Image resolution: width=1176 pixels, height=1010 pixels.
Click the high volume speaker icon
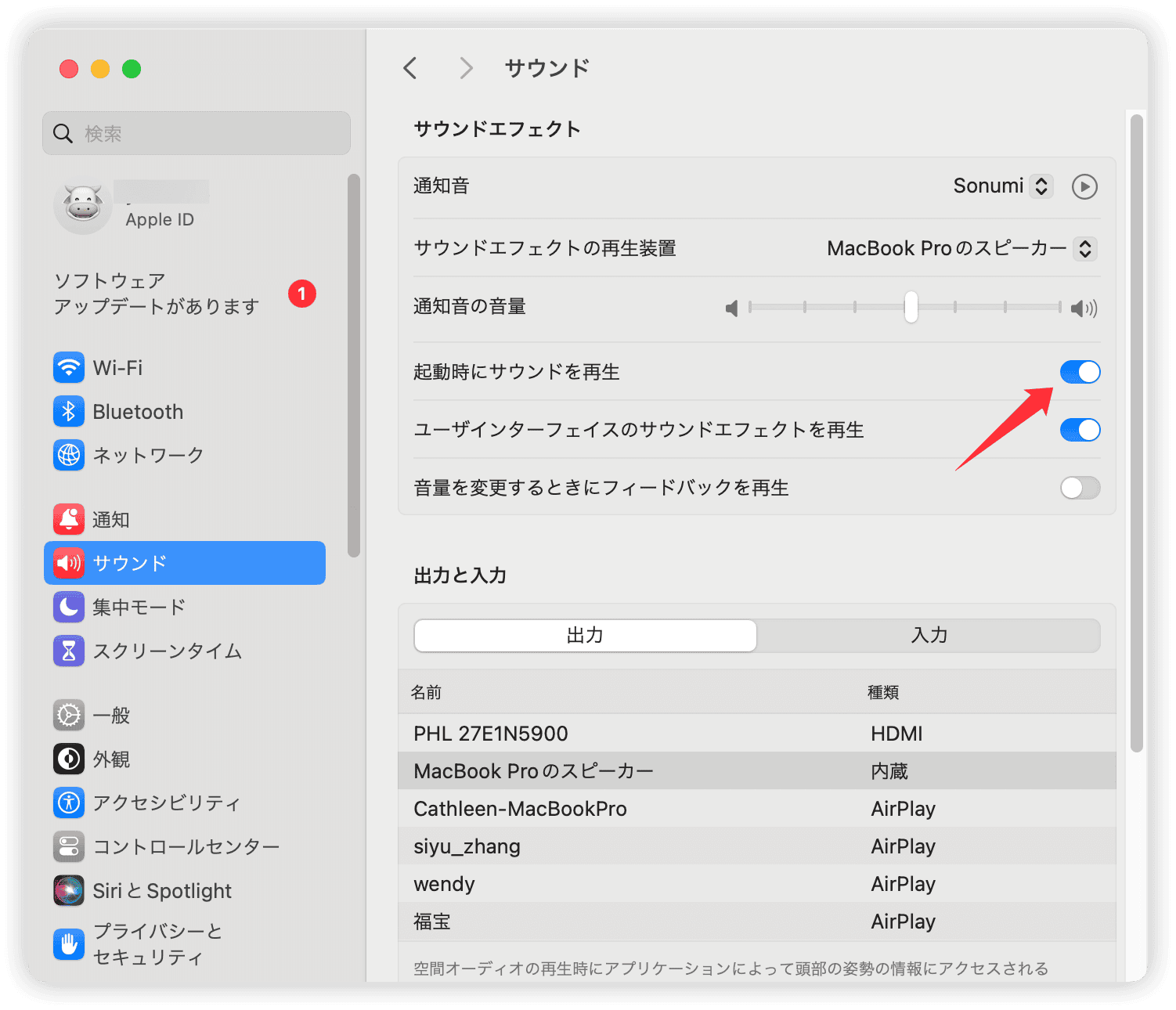1084,308
